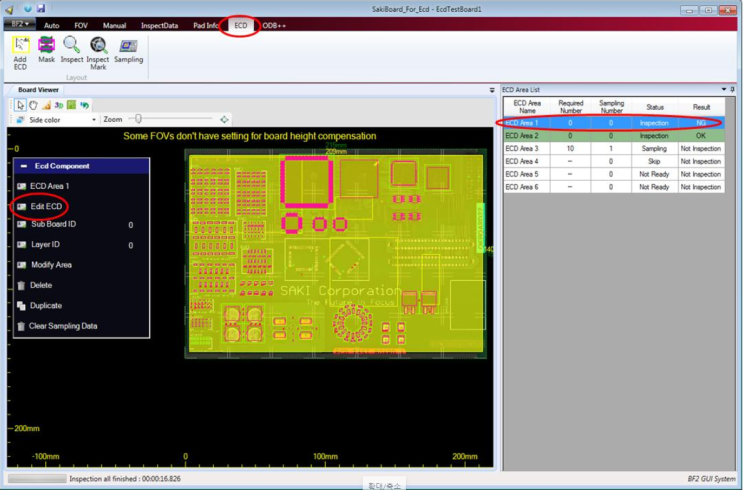Select ECD Area 1 row in list
The height and width of the screenshot is (490, 743).
(614, 123)
